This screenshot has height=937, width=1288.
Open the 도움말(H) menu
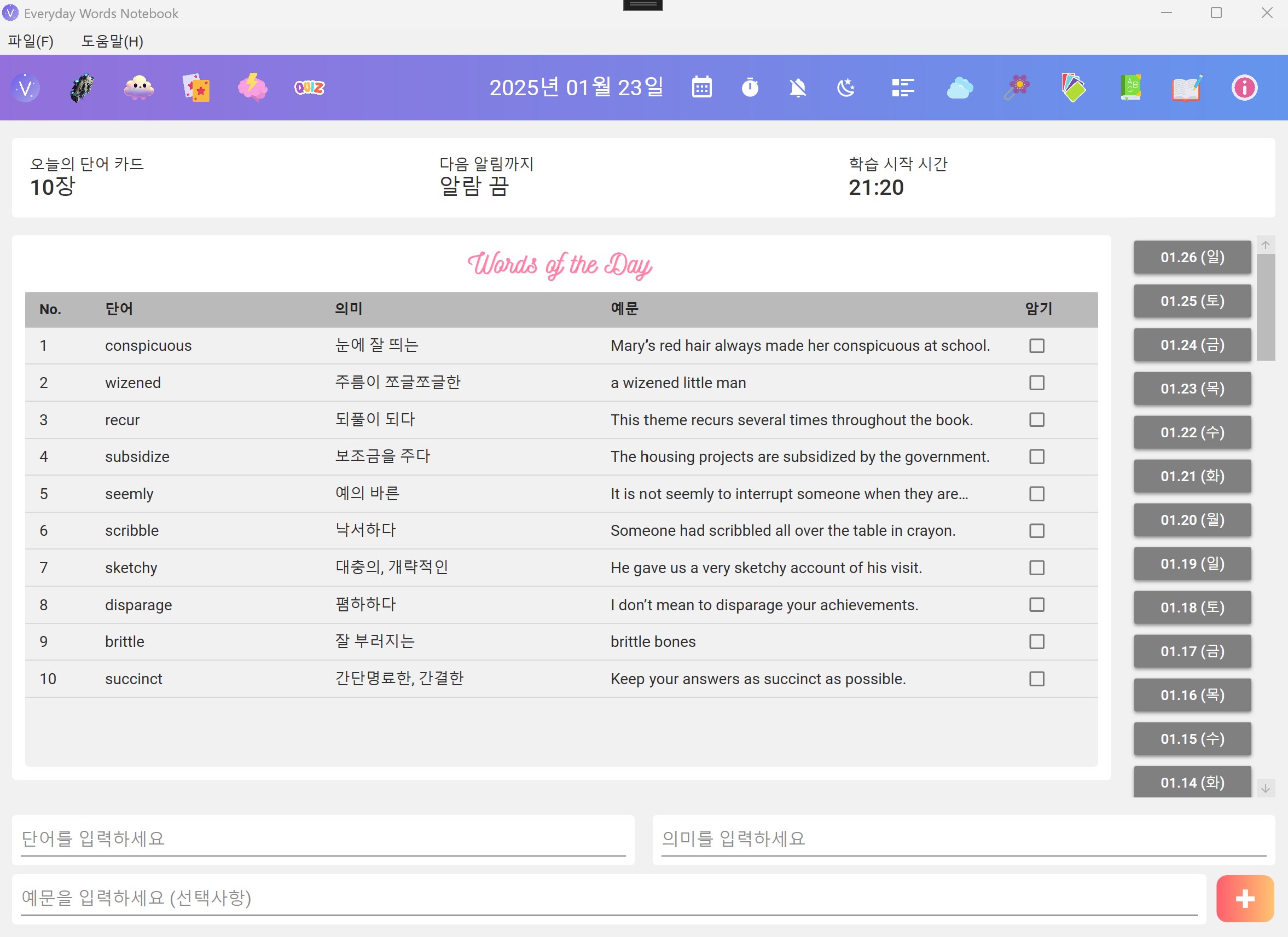[x=112, y=42]
